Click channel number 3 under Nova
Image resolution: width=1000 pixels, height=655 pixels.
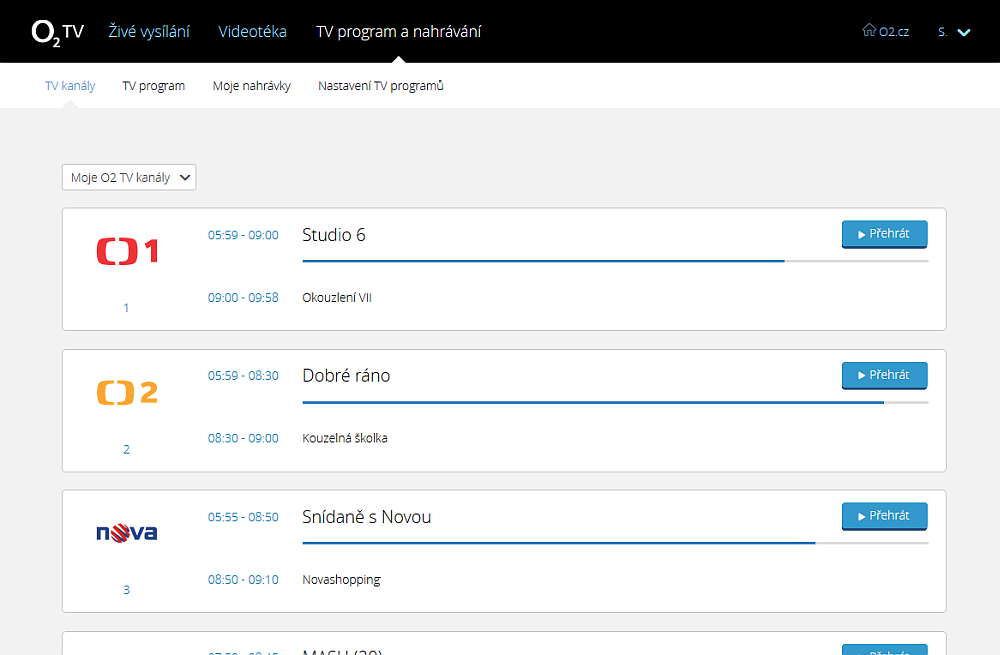pos(126,590)
